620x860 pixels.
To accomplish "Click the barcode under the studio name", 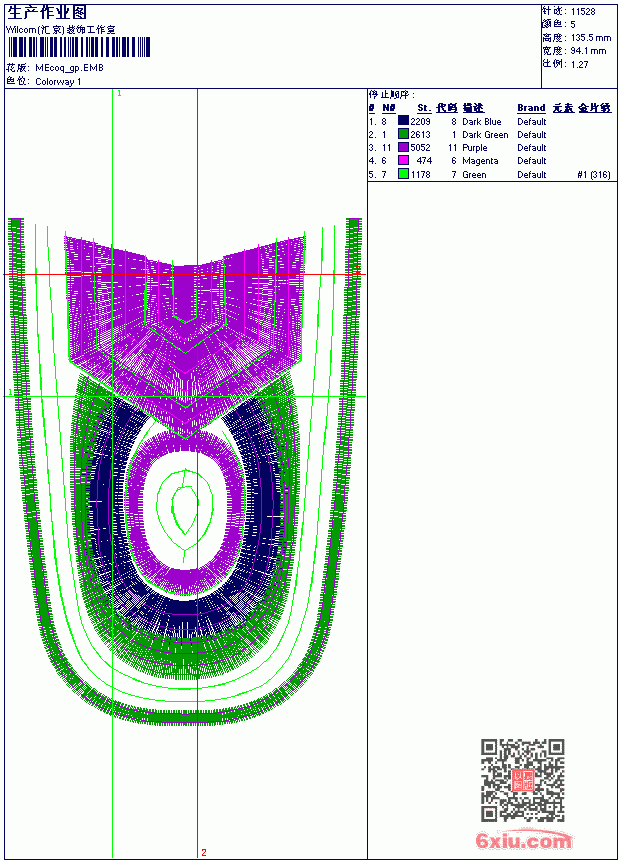I will [x=78, y=47].
